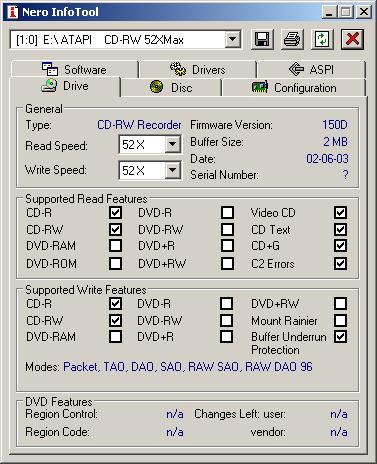Toggle the C2 Errors checkbox
This screenshot has height=464, width=377.
340,264
